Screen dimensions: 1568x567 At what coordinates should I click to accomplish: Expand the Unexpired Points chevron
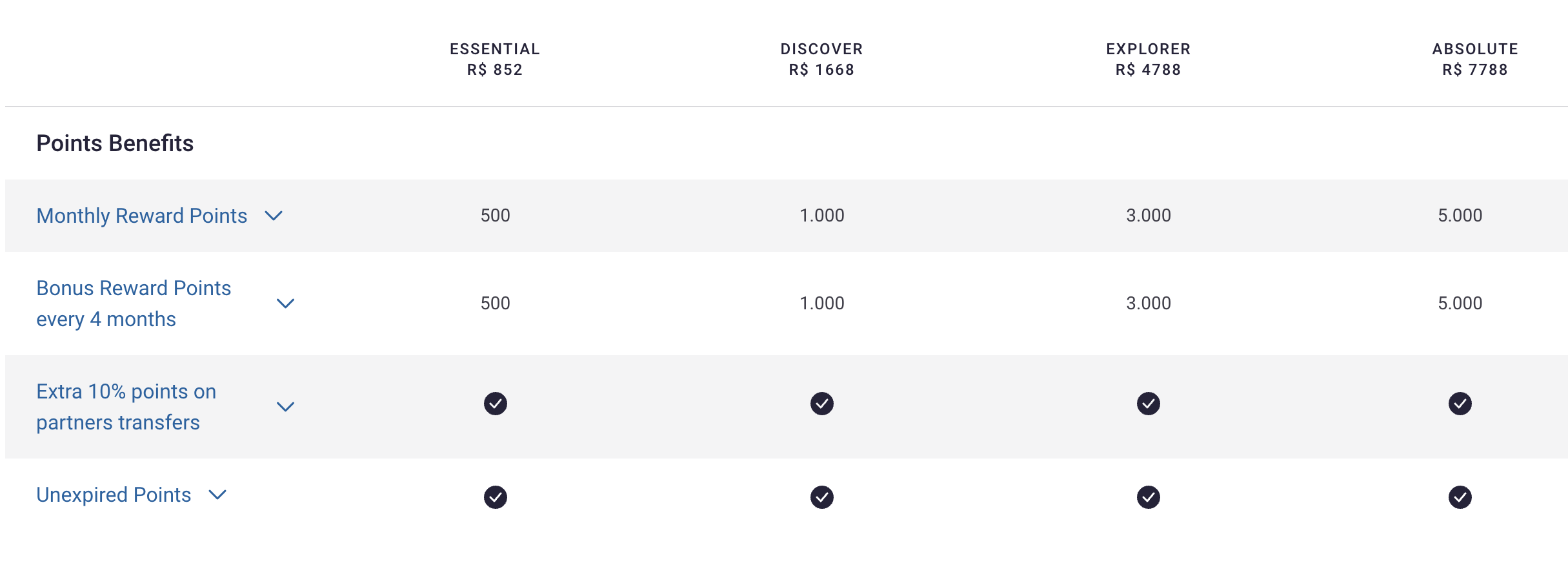click(218, 495)
